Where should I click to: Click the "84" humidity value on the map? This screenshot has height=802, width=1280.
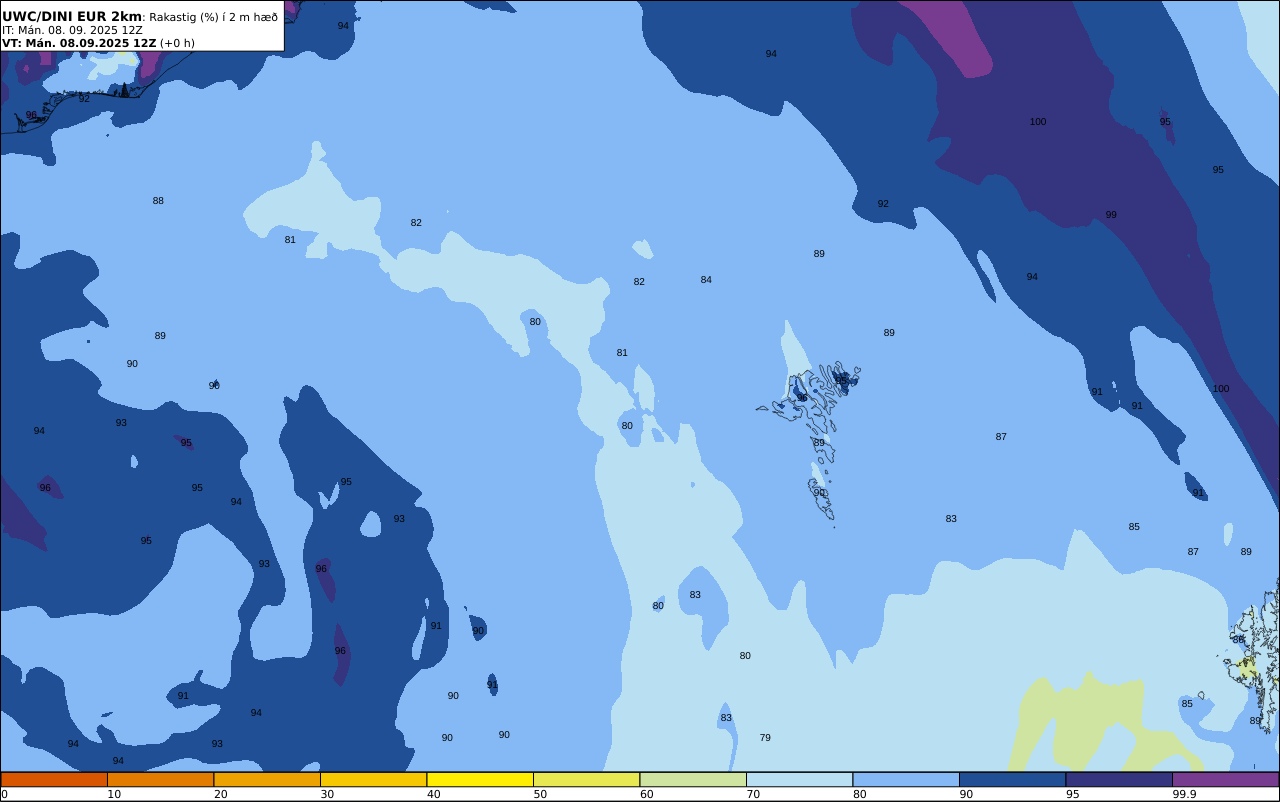pyautogui.click(x=706, y=280)
